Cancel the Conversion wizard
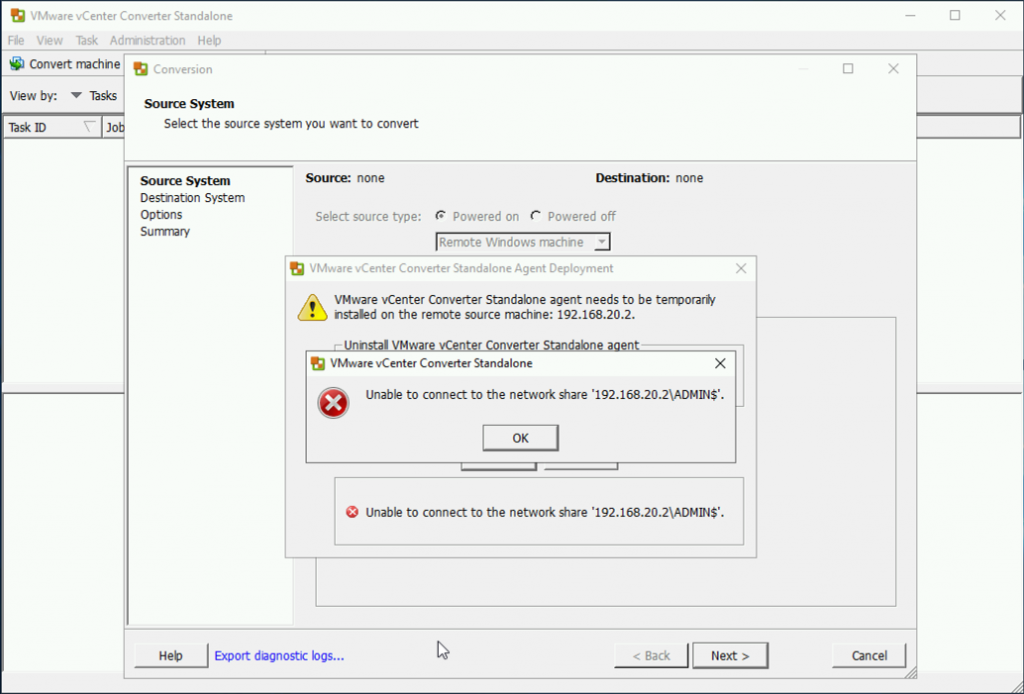Screen dimensions: 1024x694 [x=869, y=656]
